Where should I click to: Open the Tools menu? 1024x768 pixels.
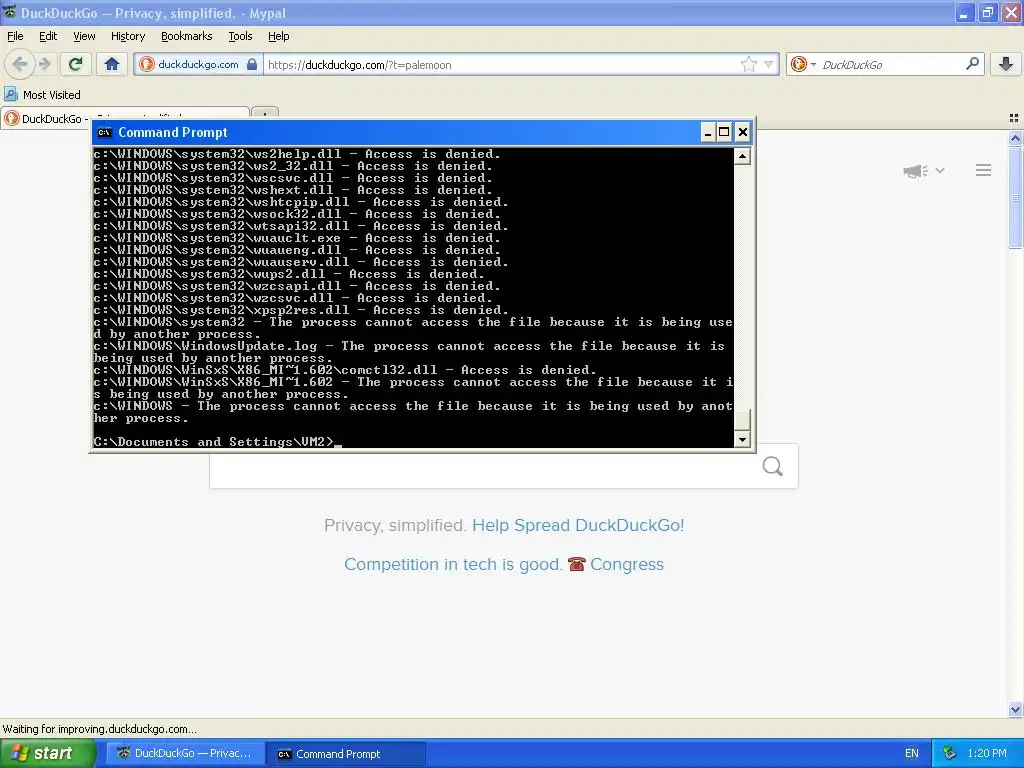(x=240, y=36)
